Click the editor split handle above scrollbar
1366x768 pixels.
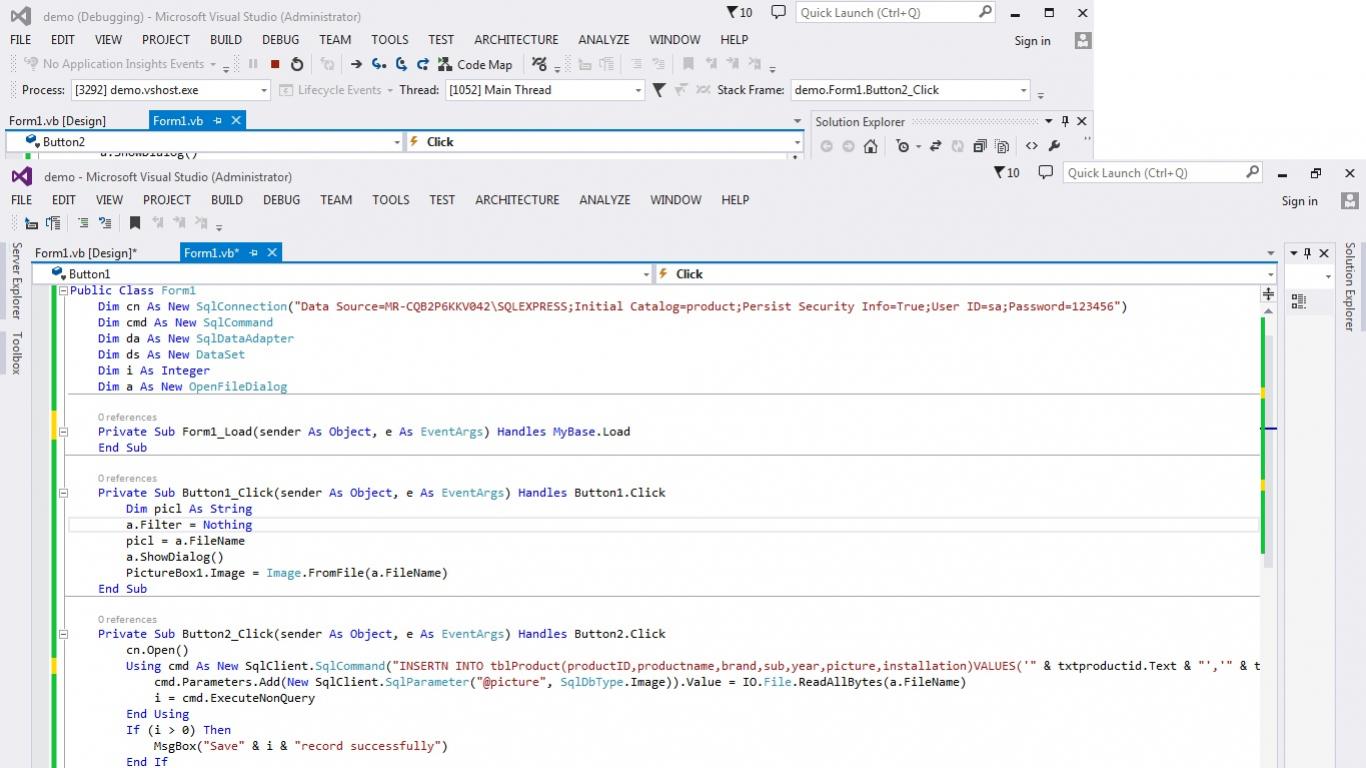click(x=1268, y=294)
